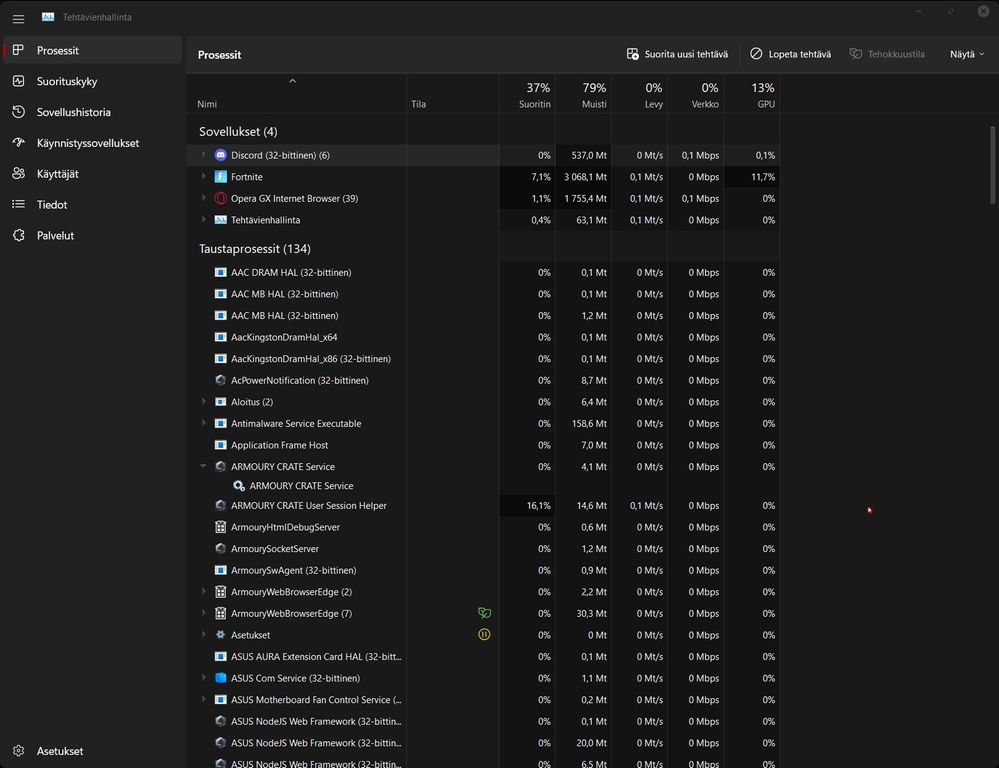Viewport: 999px width, 768px height.
Task: Click the Fortnite app icon
Action: (220, 177)
